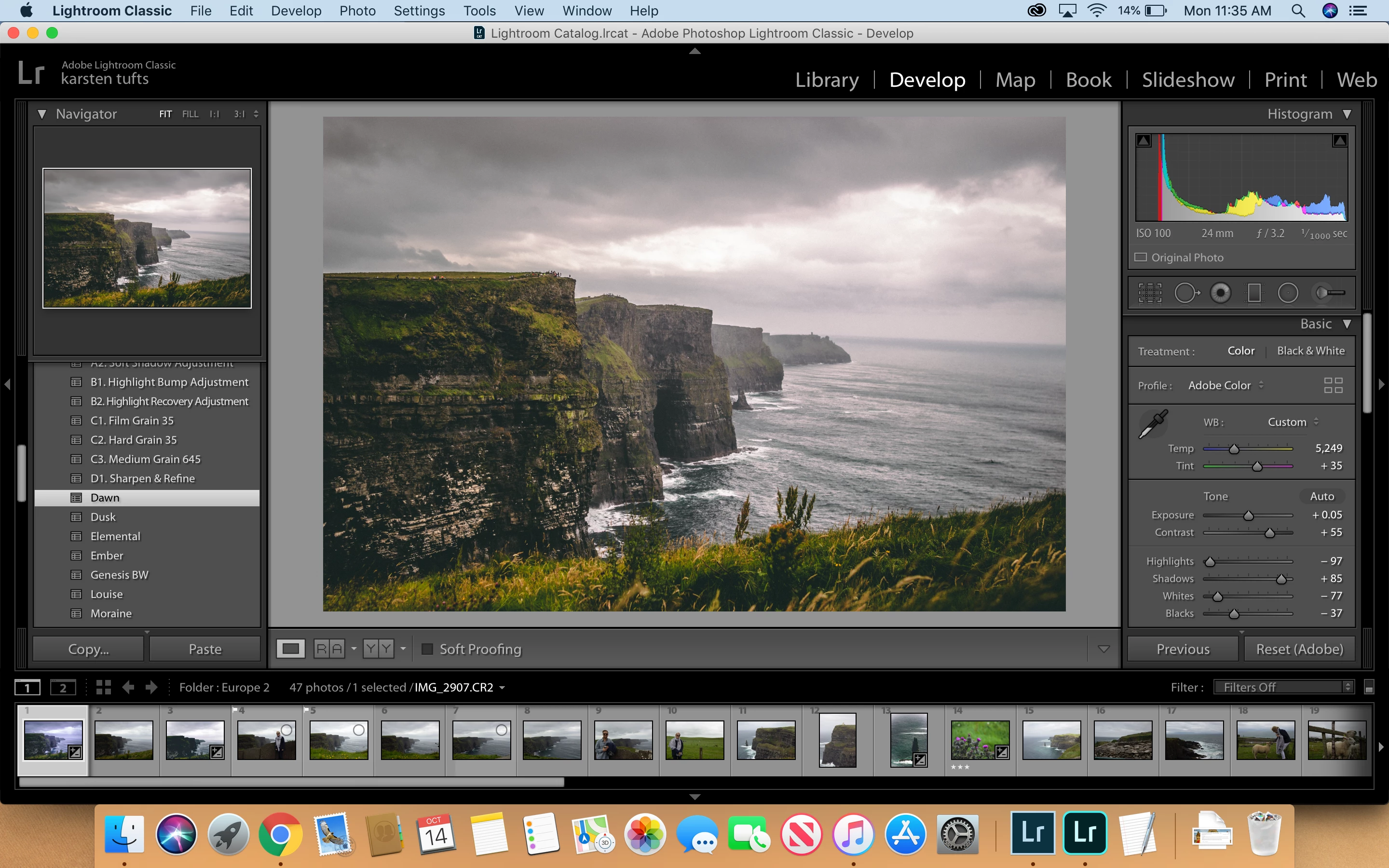1389x868 pixels.
Task: Switch to the Library module
Action: coord(827,80)
